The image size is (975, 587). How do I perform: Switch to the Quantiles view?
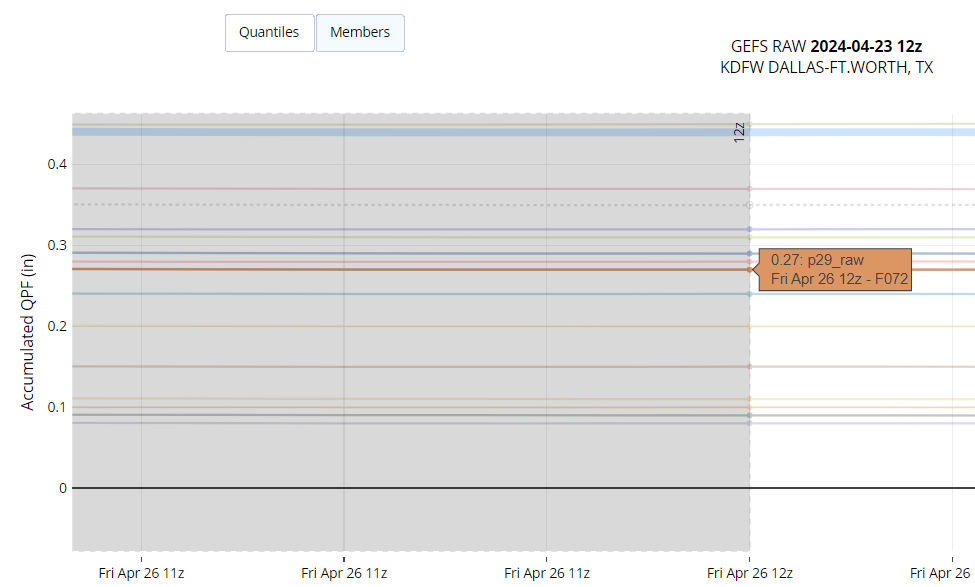(269, 33)
